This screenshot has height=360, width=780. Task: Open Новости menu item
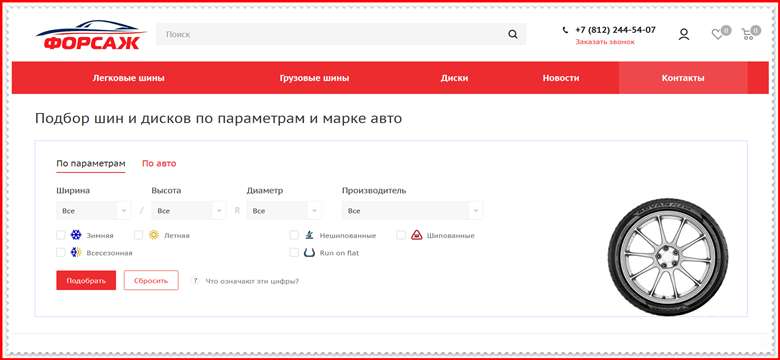click(561, 78)
